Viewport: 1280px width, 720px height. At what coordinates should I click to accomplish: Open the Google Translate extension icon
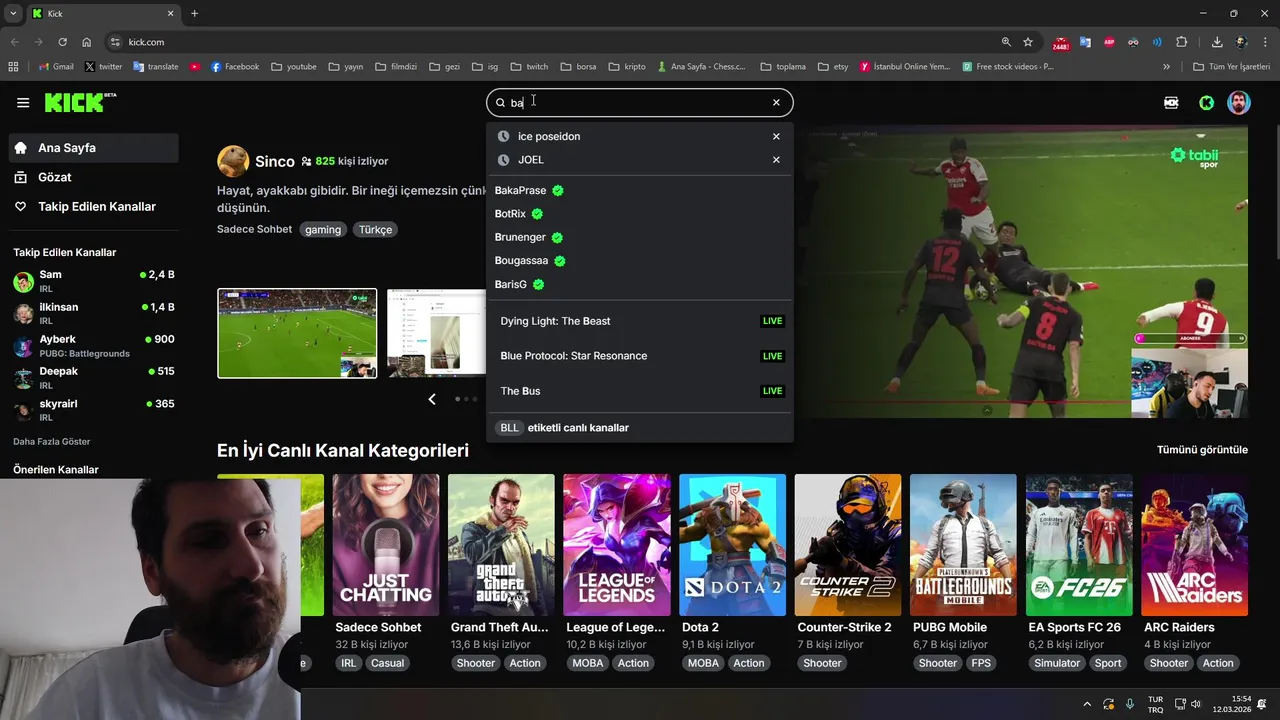coord(1085,42)
